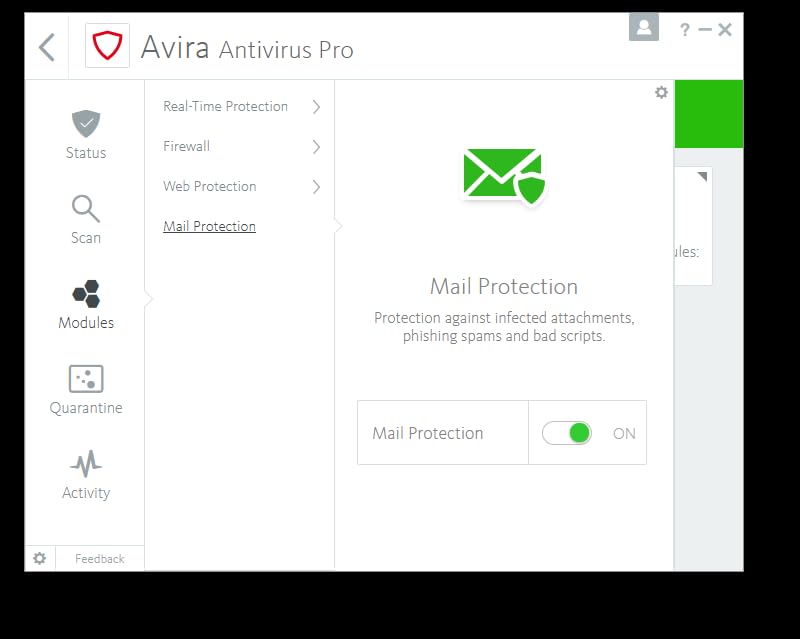Click the Mail Protection row label

click(x=428, y=433)
